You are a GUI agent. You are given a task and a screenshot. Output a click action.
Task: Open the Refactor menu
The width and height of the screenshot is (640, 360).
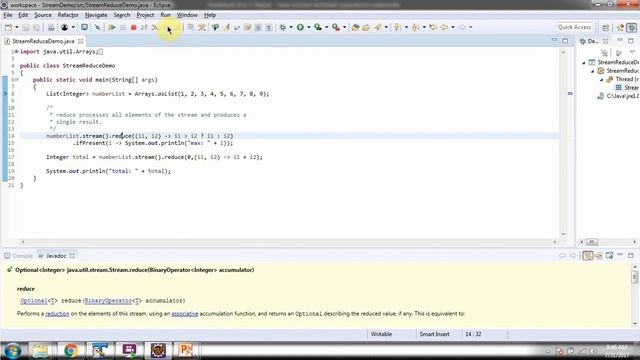pos(68,15)
